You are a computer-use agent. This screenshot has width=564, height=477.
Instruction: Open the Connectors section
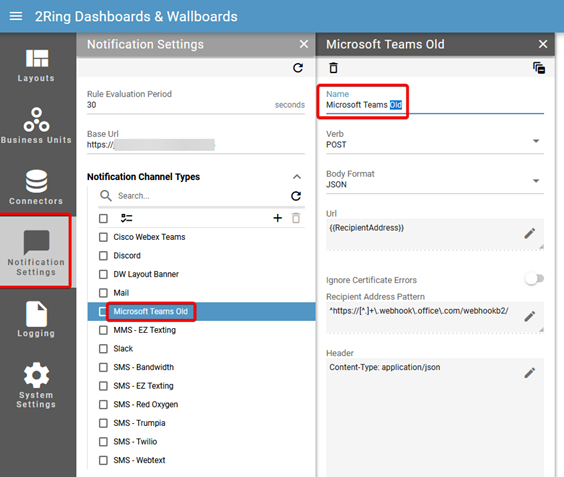(x=36, y=187)
